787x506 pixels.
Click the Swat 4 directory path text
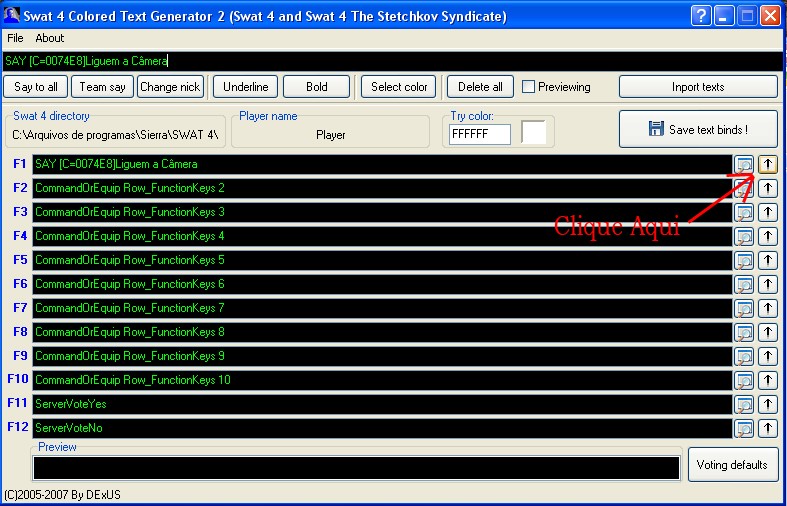click(115, 135)
